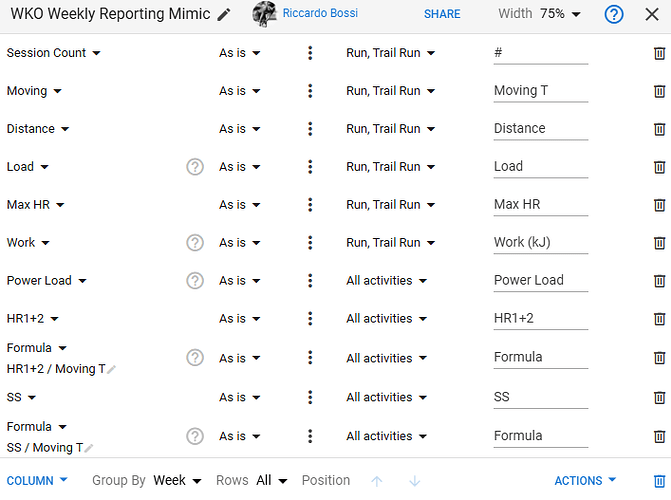Click the Work (kJ) label input field
The width and height of the screenshot is (671, 500).
(540, 243)
